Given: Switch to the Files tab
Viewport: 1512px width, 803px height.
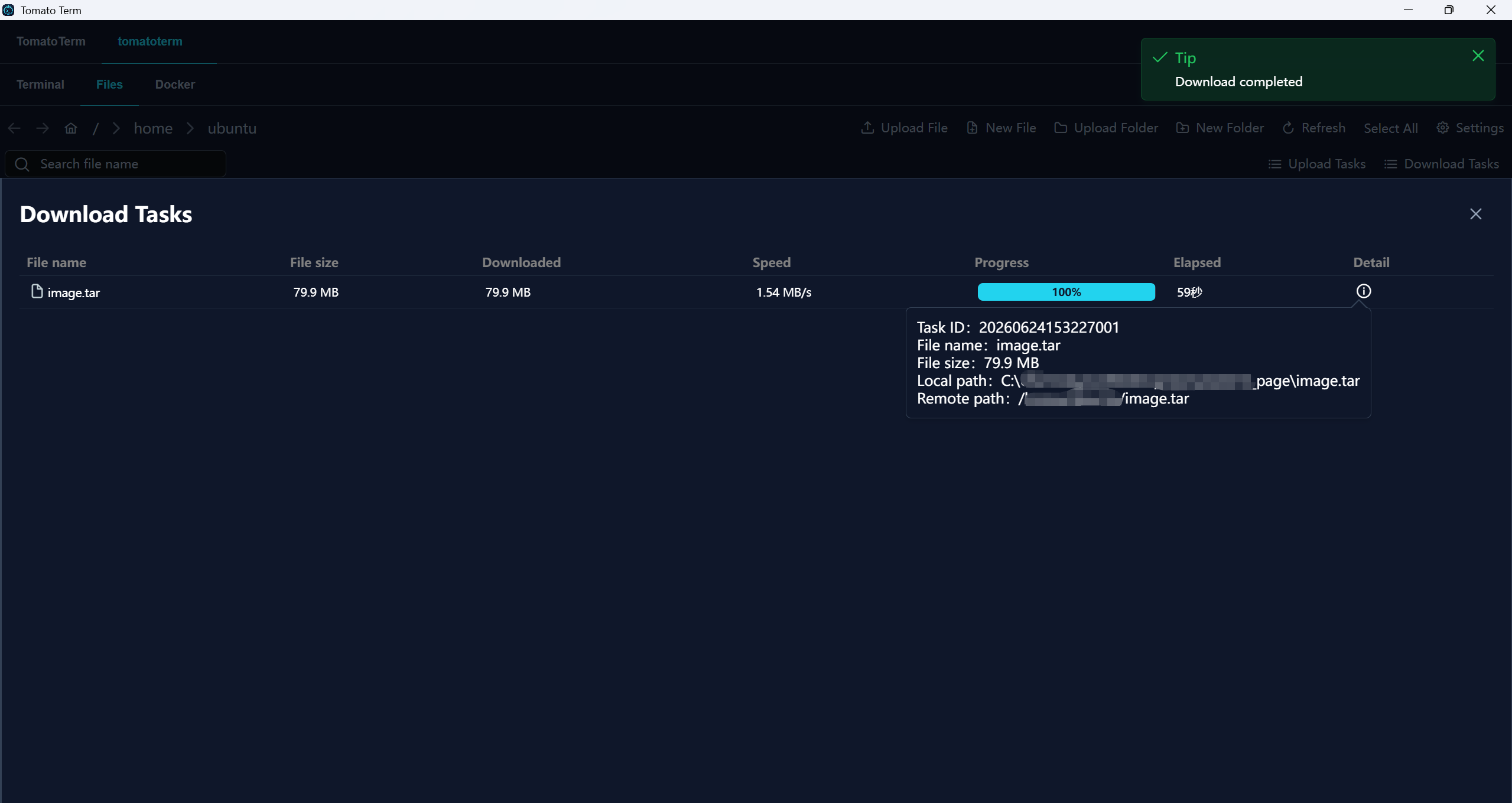Looking at the screenshot, I should point(109,84).
